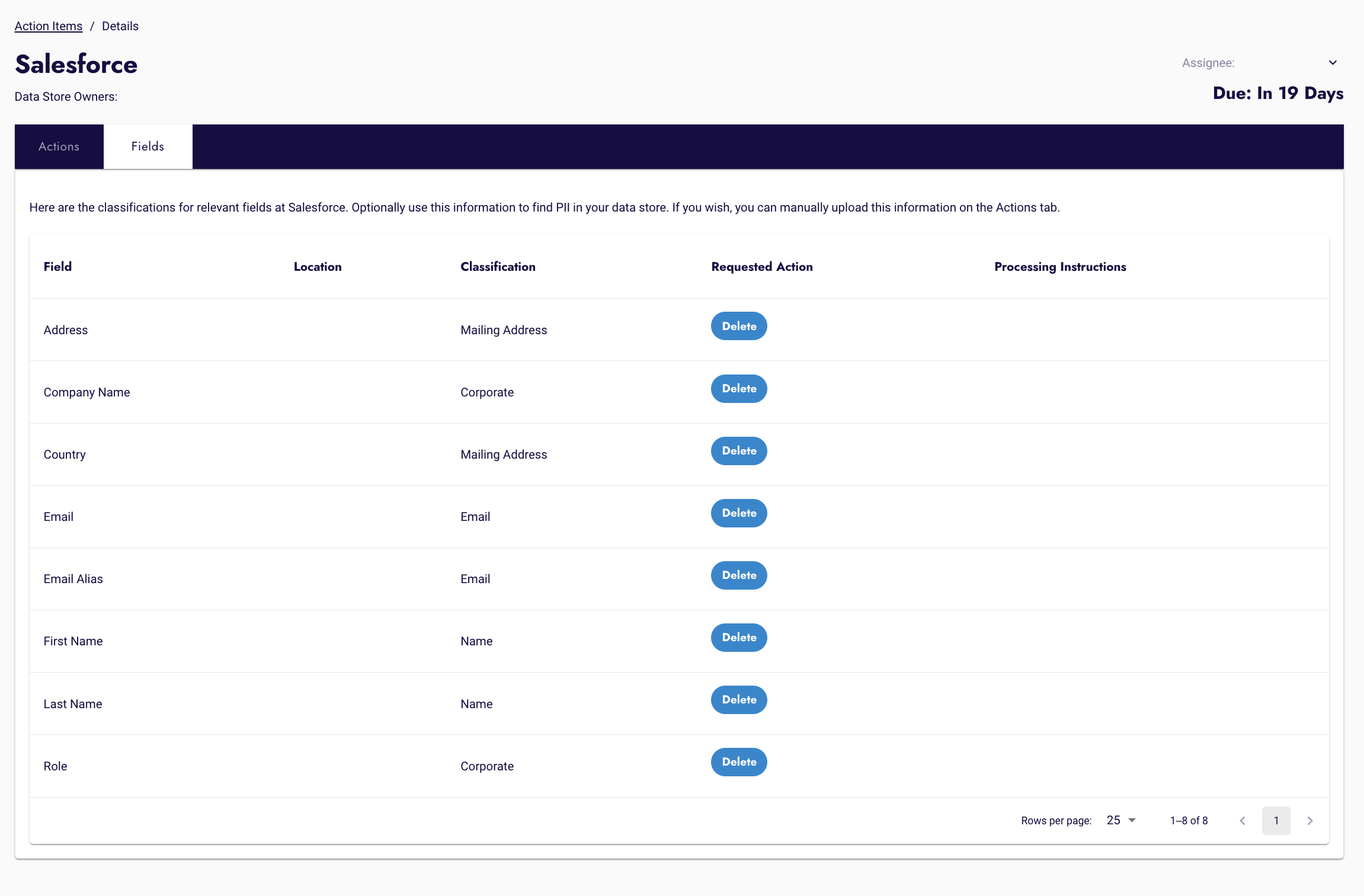Click the Location column header

coord(318,267)
